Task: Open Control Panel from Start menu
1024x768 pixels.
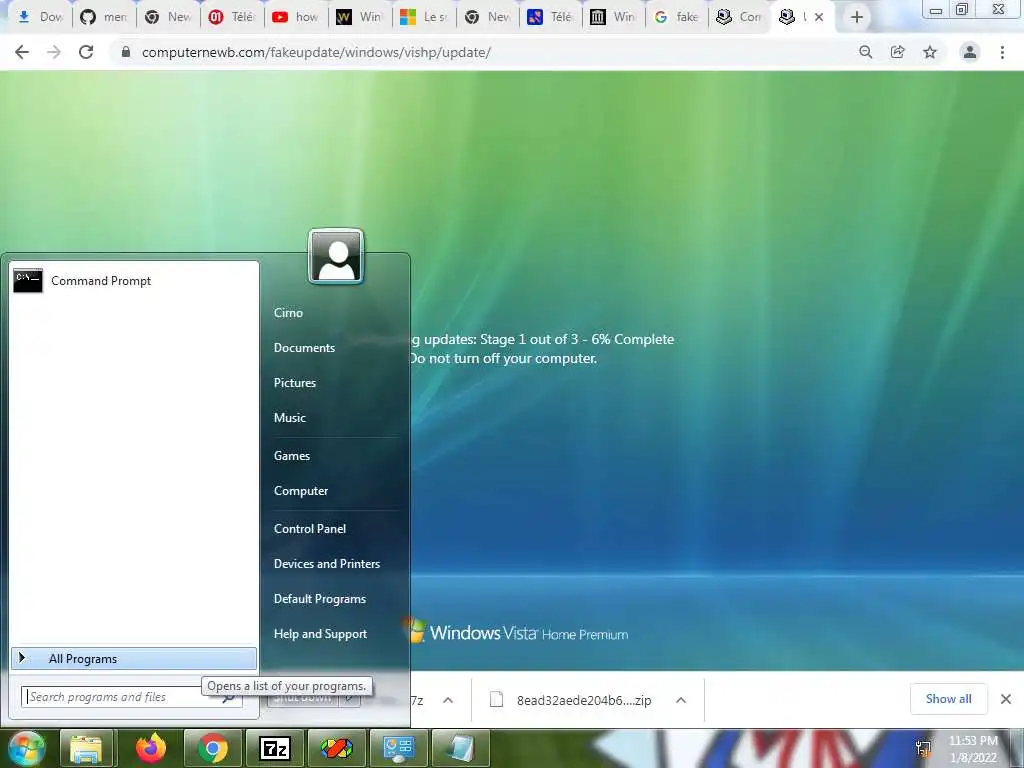Action: [310, 529]
